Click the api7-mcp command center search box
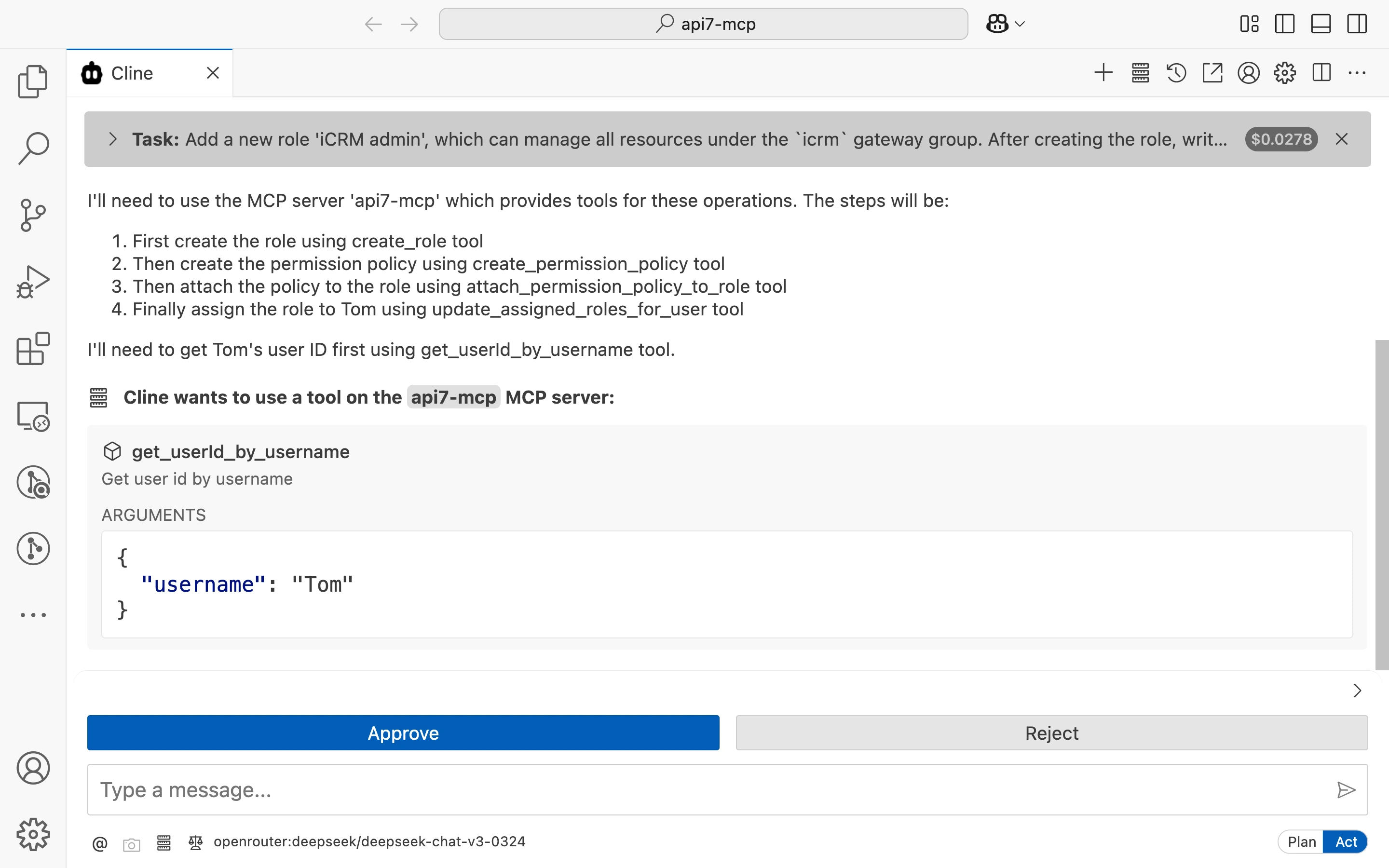This screenshot has width=1389, height=868. click(x=703, y=24)
